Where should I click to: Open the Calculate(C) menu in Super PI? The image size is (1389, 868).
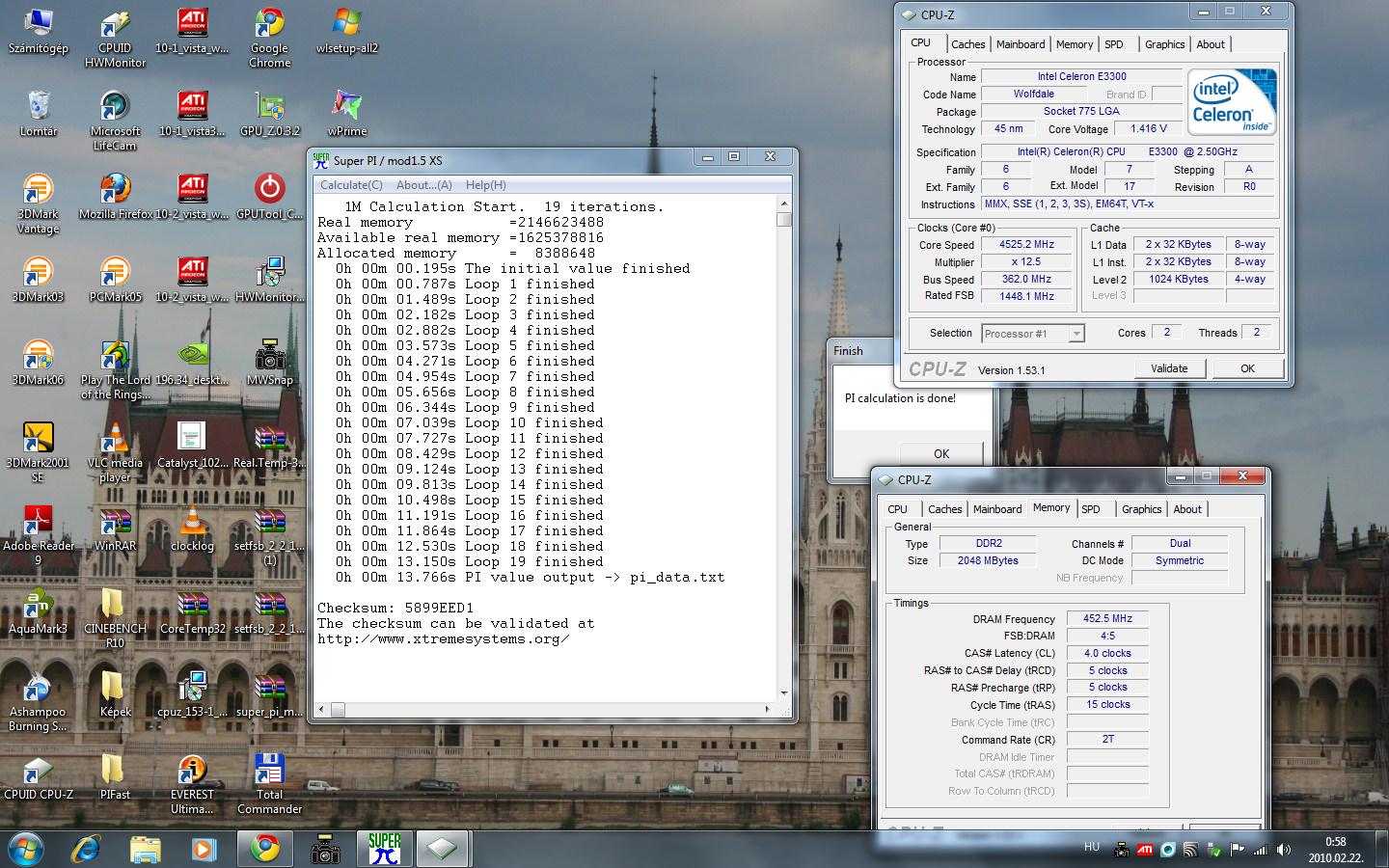[351, 185]
